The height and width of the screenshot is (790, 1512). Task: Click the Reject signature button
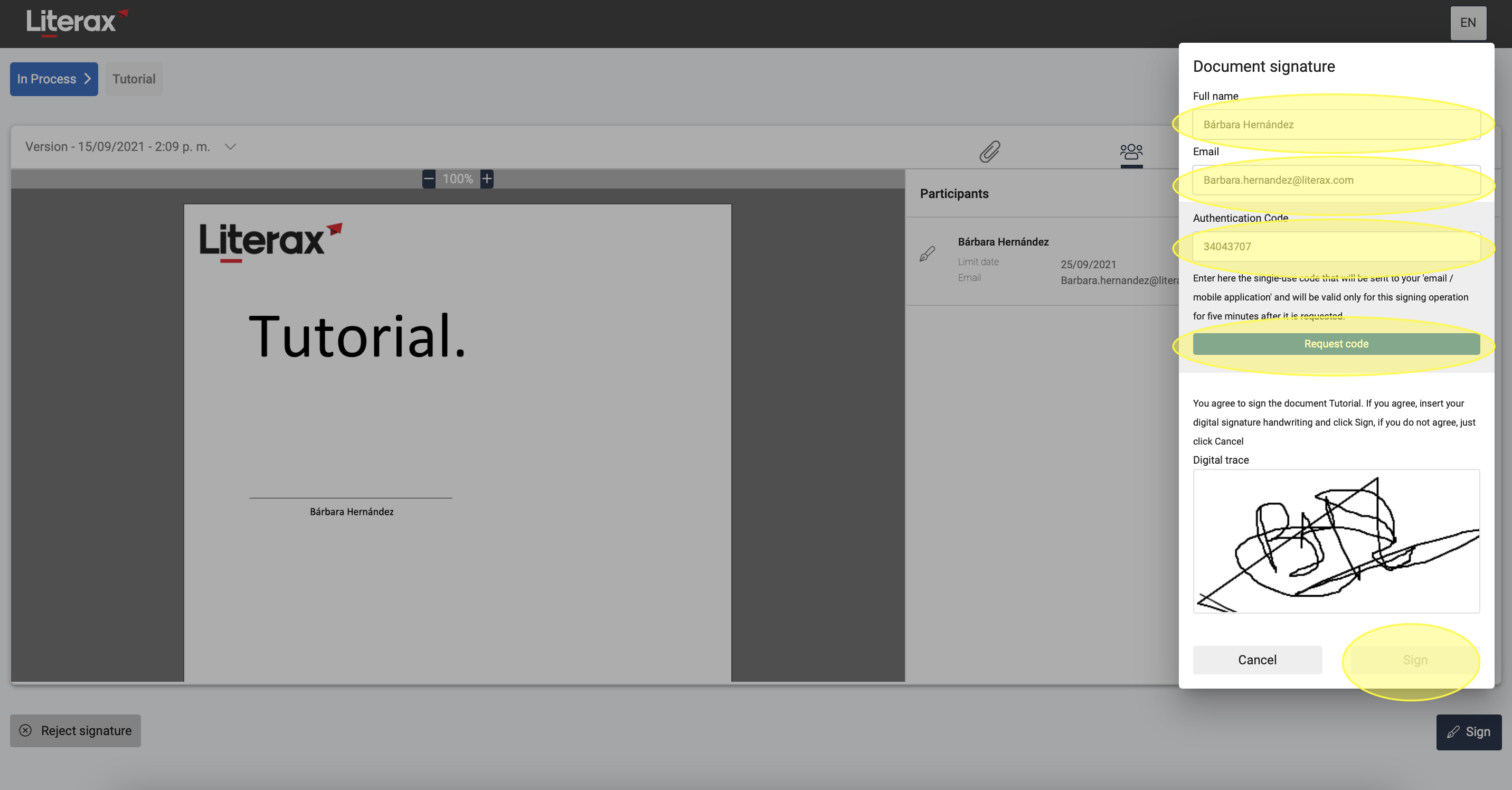tap(75, 731)
